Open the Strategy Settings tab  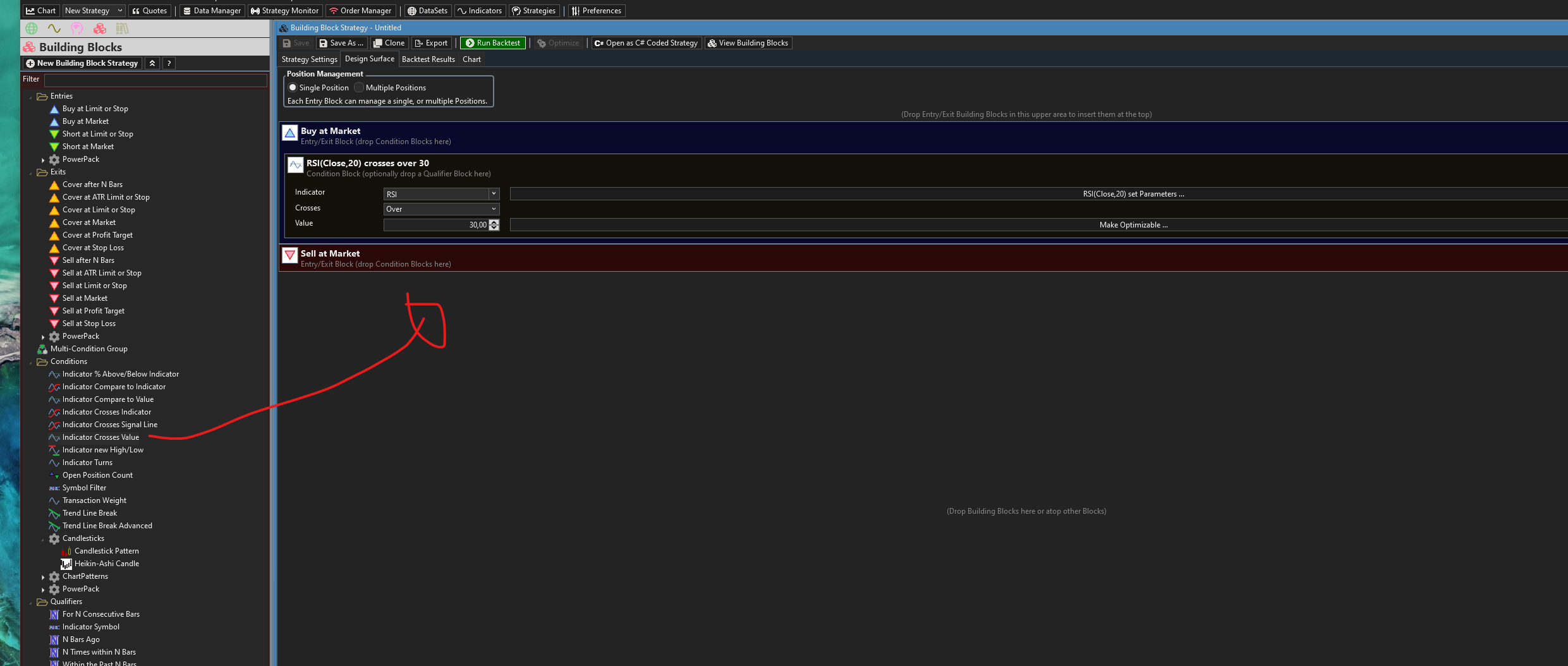309,59
